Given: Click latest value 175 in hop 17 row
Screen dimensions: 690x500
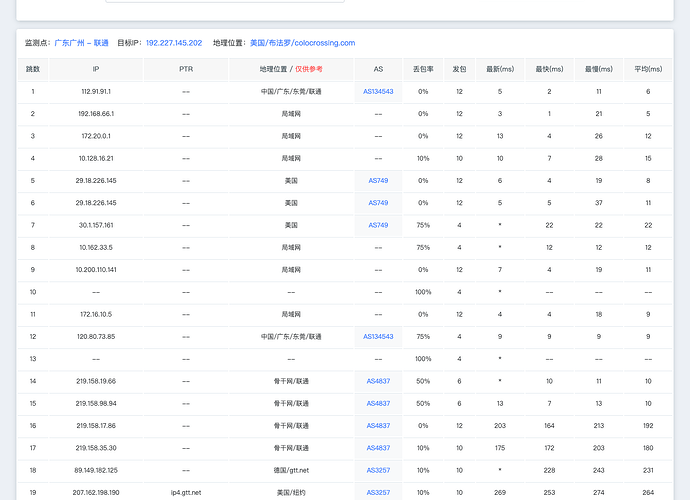Looking at the screenshot, I should [x=500, y=448].
